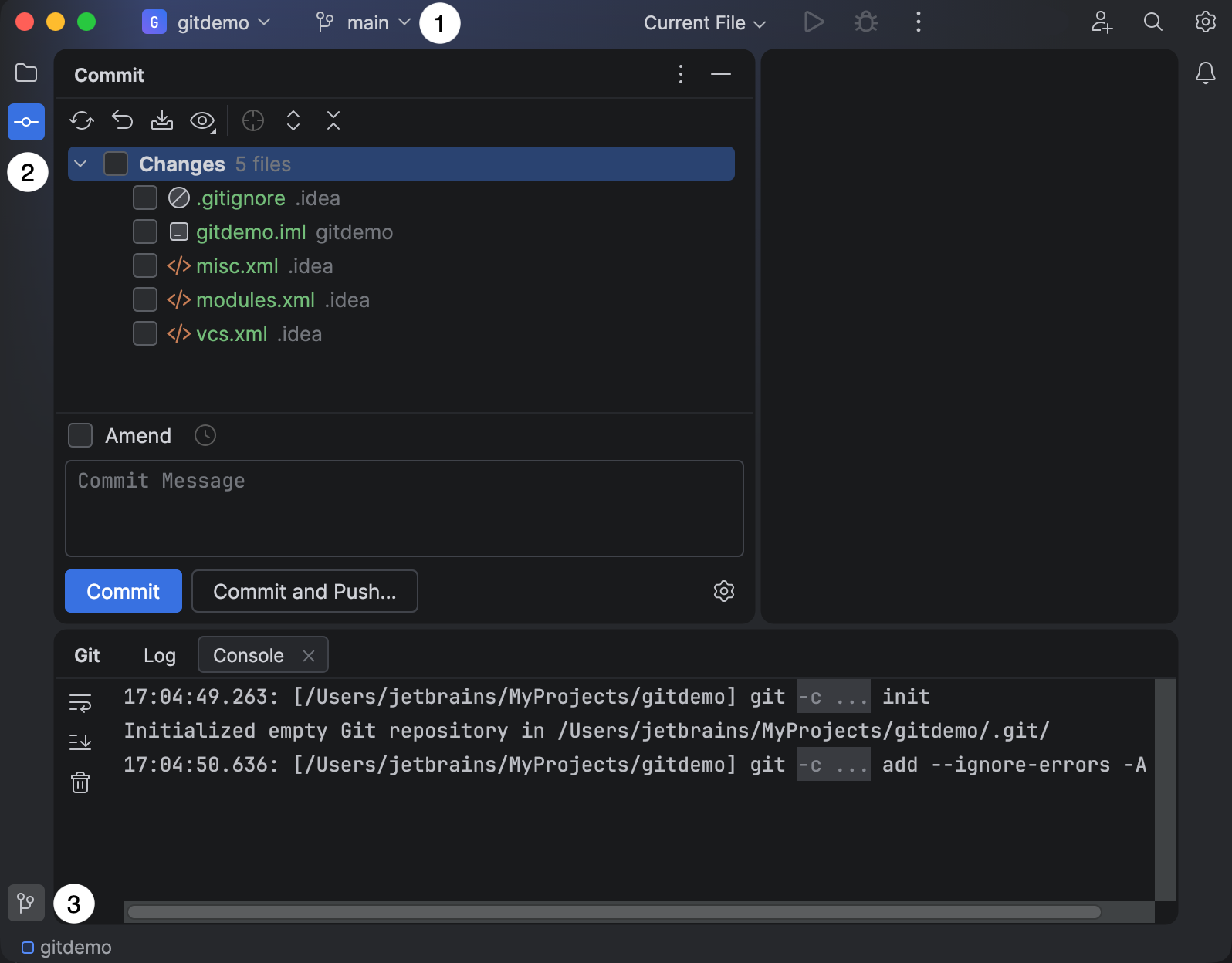Viewport: 1232px width, 963px height.
Task: Open Search Everywhere magnifier
Action: pos(1153,22)
